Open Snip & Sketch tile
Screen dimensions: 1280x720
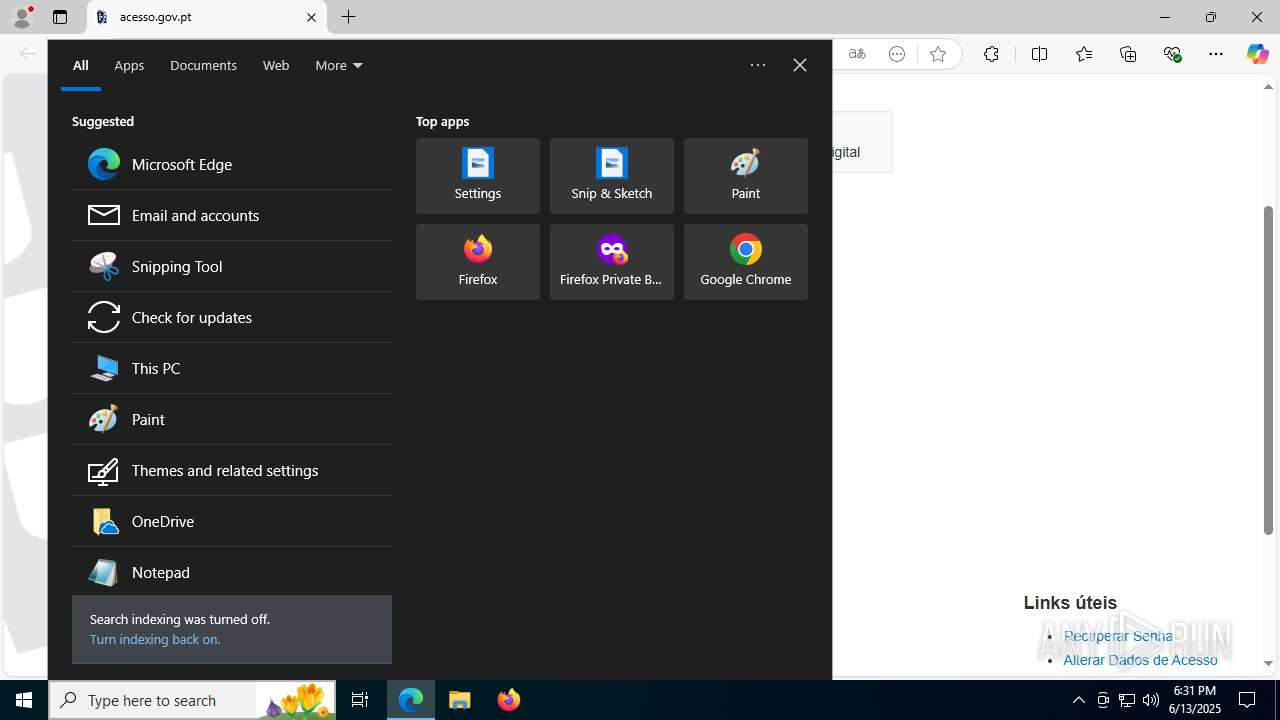(612, 176)
